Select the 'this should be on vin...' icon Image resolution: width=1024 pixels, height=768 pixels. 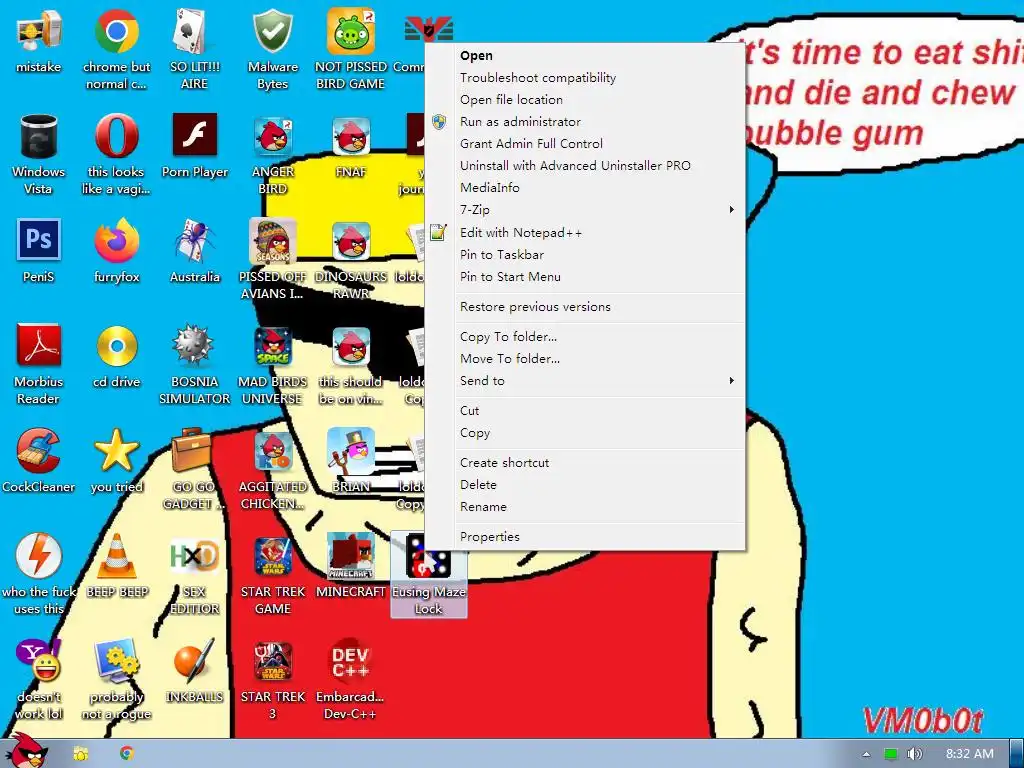(351, 365)
